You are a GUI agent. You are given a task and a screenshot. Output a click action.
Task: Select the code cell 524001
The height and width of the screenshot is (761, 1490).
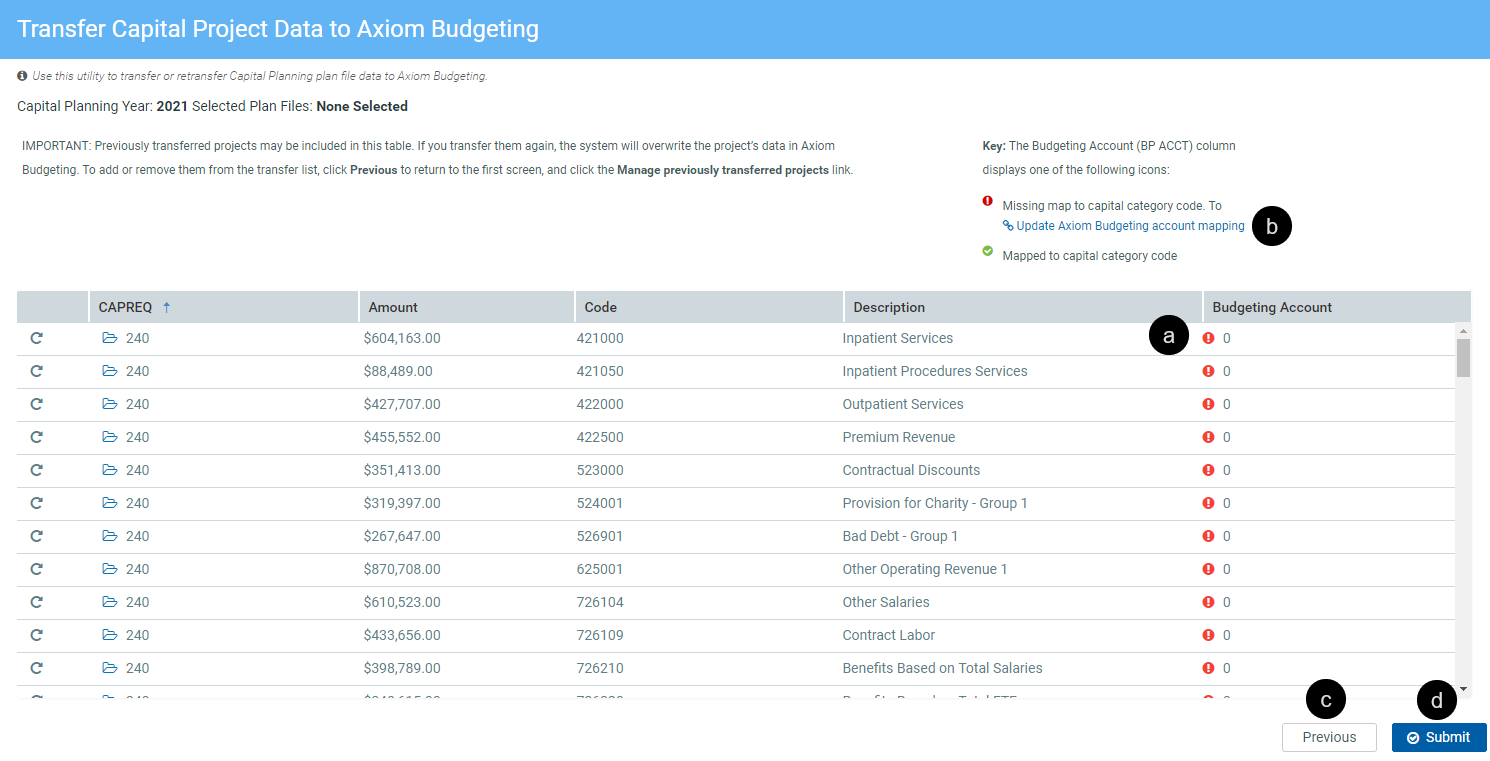click(x=600, y=503)
